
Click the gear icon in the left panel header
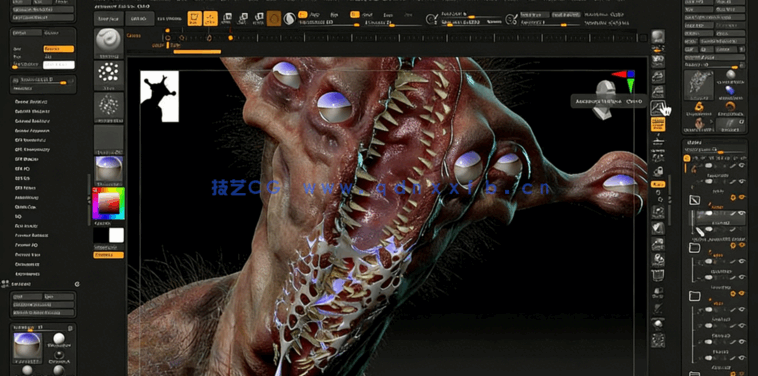click(x=77, y=284)
